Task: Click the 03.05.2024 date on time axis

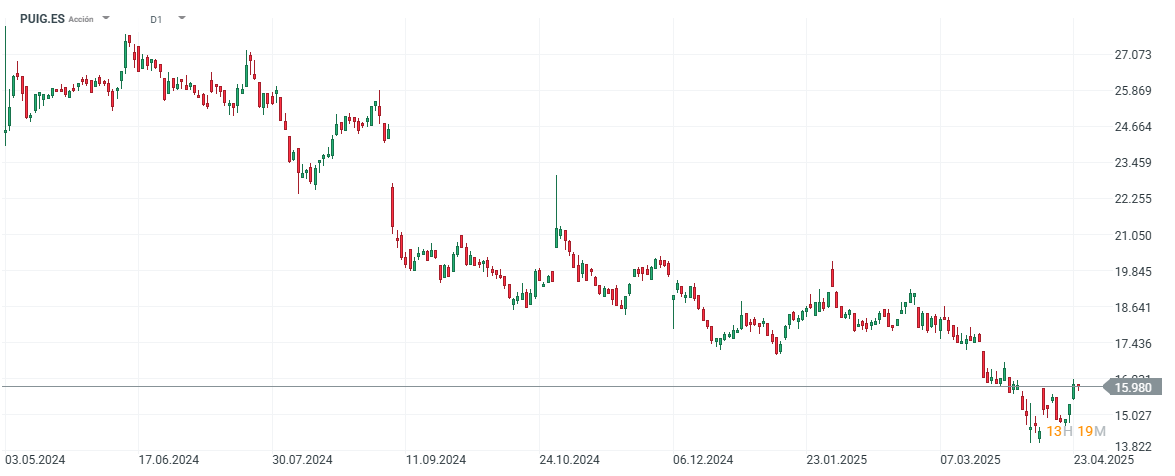Action: (x=36, y=460)
